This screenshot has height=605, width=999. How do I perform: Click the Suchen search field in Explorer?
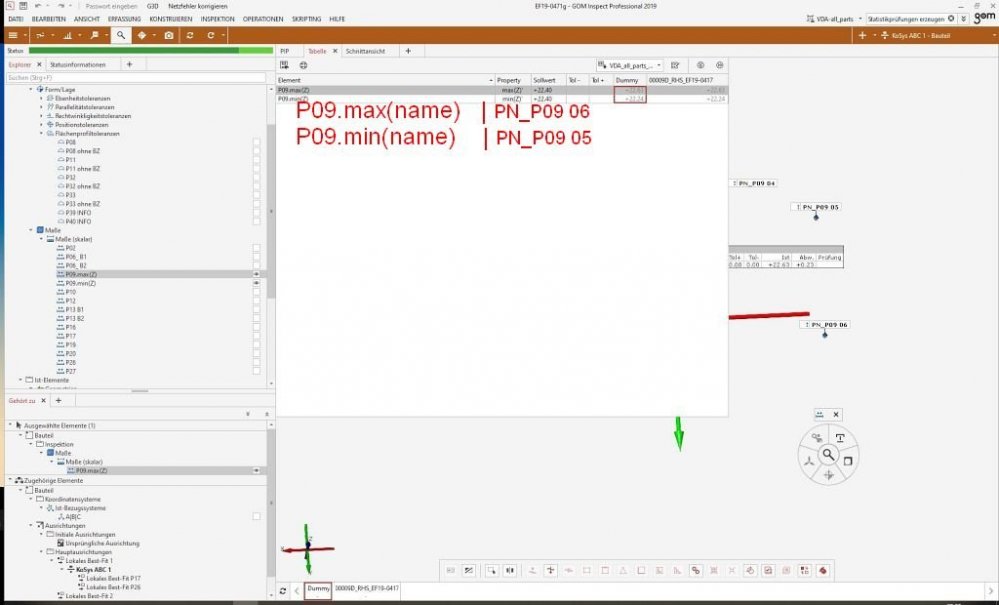[135, 77]
